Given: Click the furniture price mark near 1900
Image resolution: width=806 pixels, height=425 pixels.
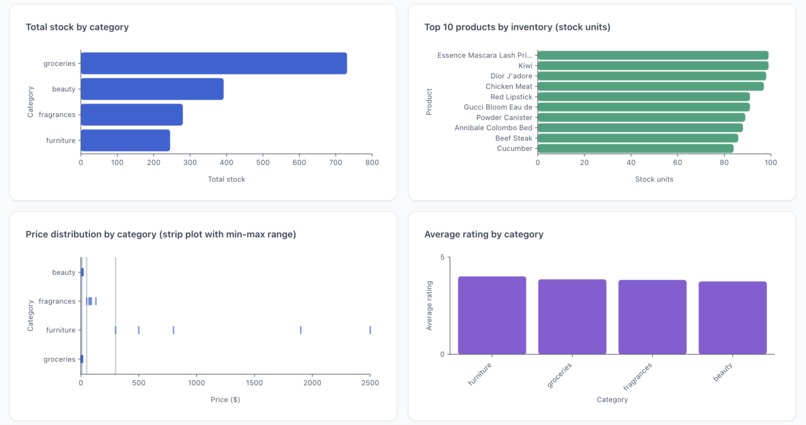Looking at the screenshot, I should (x=301, y=330).
